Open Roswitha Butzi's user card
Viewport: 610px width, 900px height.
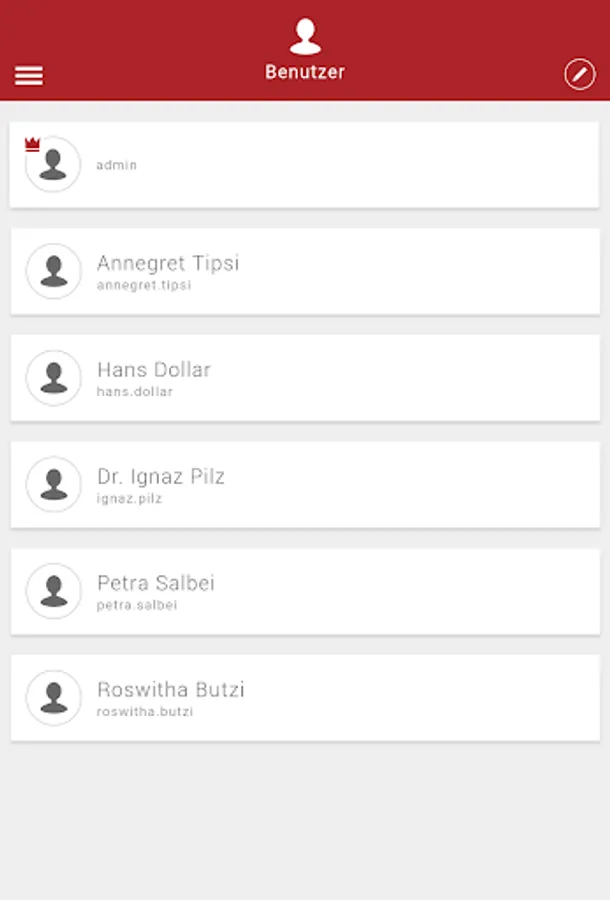point(305,698)
